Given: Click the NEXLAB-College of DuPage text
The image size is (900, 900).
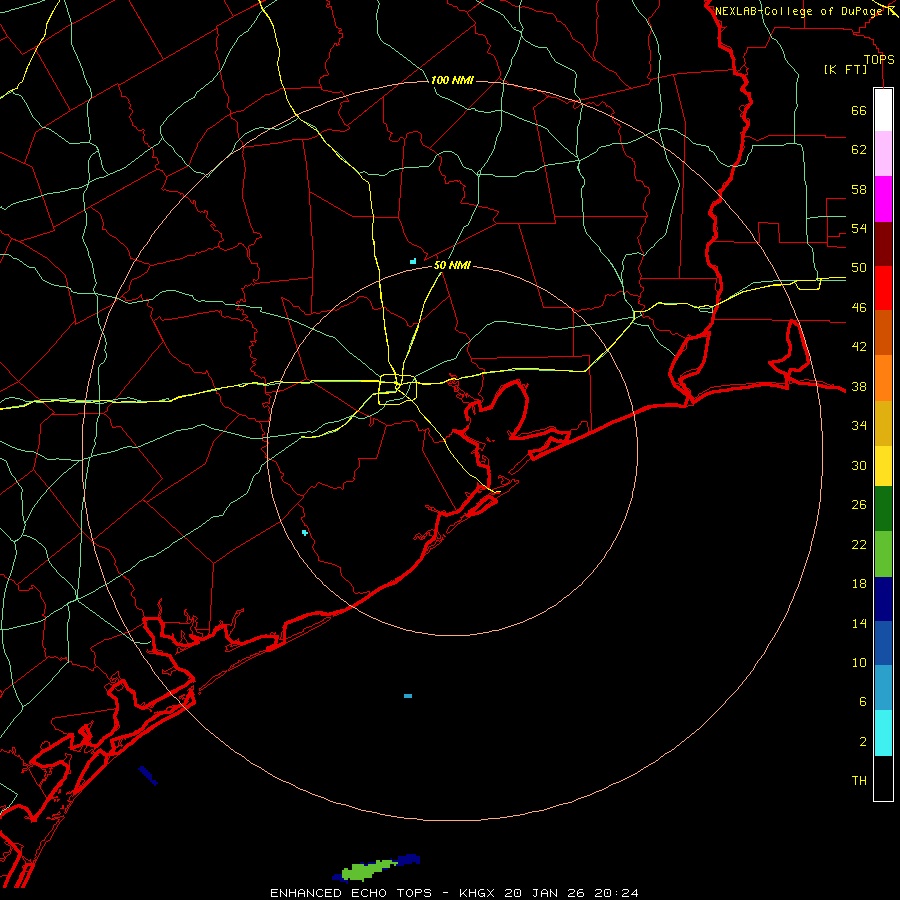Looking at the screenshot, I should tap(798, 11).
